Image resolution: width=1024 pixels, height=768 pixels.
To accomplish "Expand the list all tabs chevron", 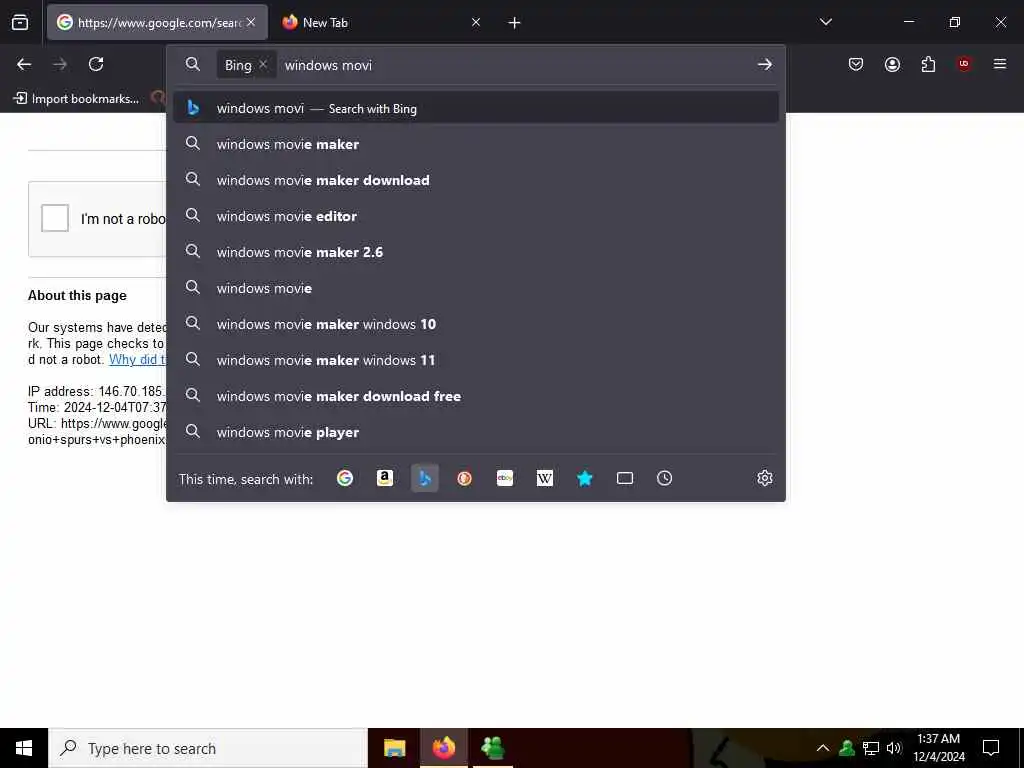I will pyautogui.click(x=825, y=22).
